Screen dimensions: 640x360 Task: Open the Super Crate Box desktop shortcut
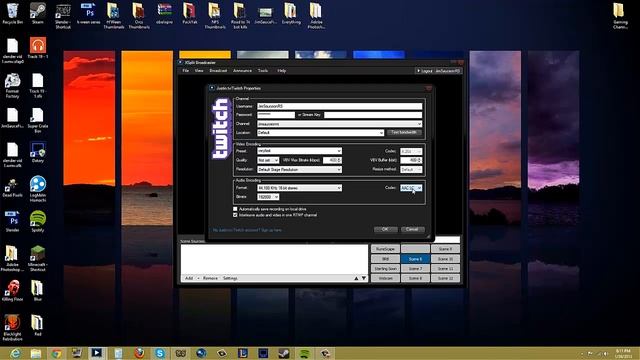click(38, 120)
